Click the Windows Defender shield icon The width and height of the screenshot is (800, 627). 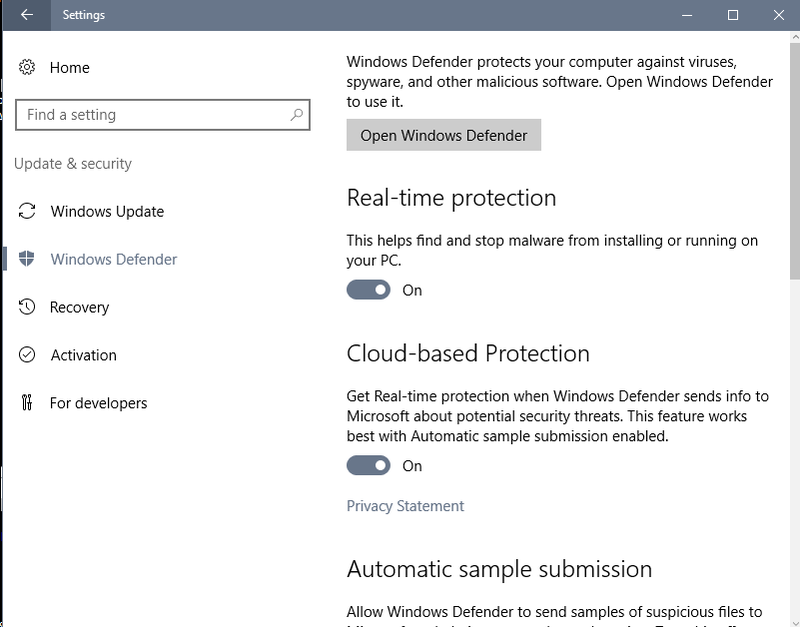tap(27, 259)
